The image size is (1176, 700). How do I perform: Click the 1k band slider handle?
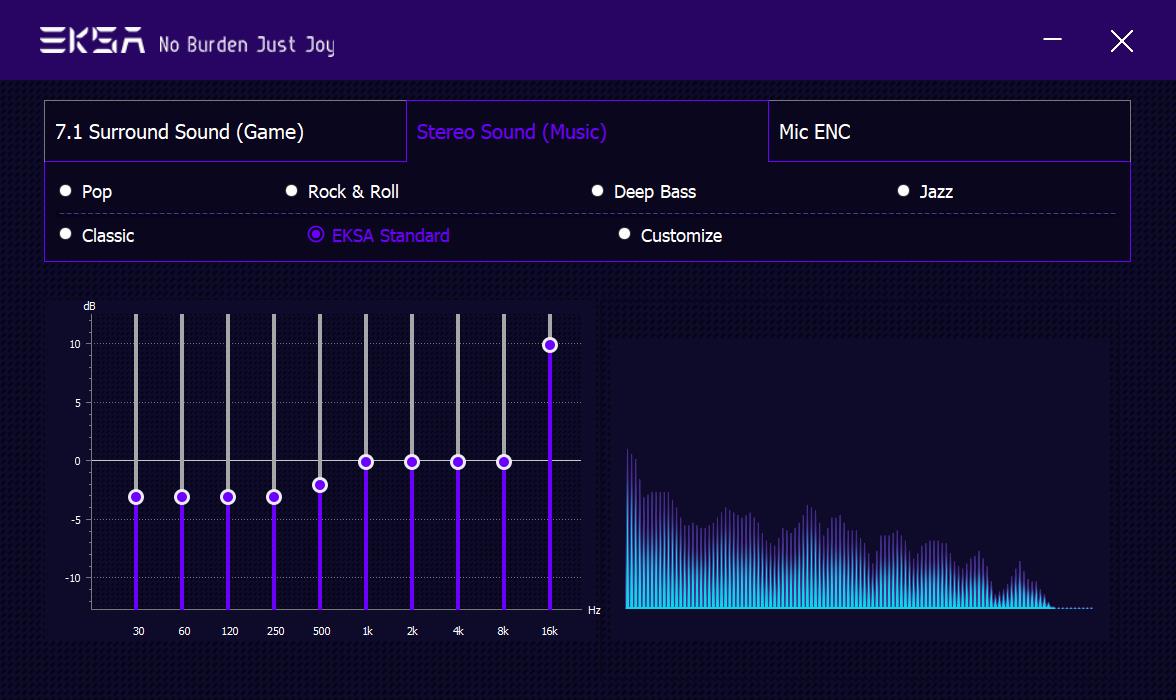point(366,462)
